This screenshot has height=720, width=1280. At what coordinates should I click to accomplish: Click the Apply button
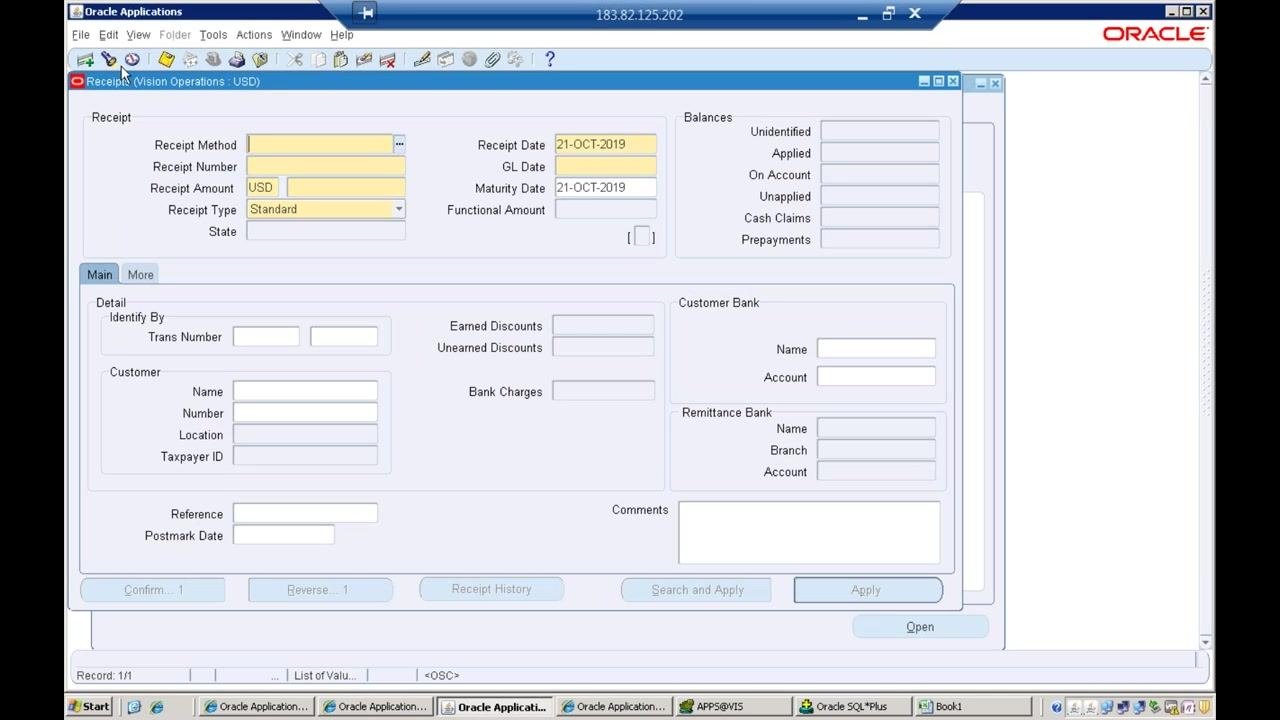tap(867, 590)
